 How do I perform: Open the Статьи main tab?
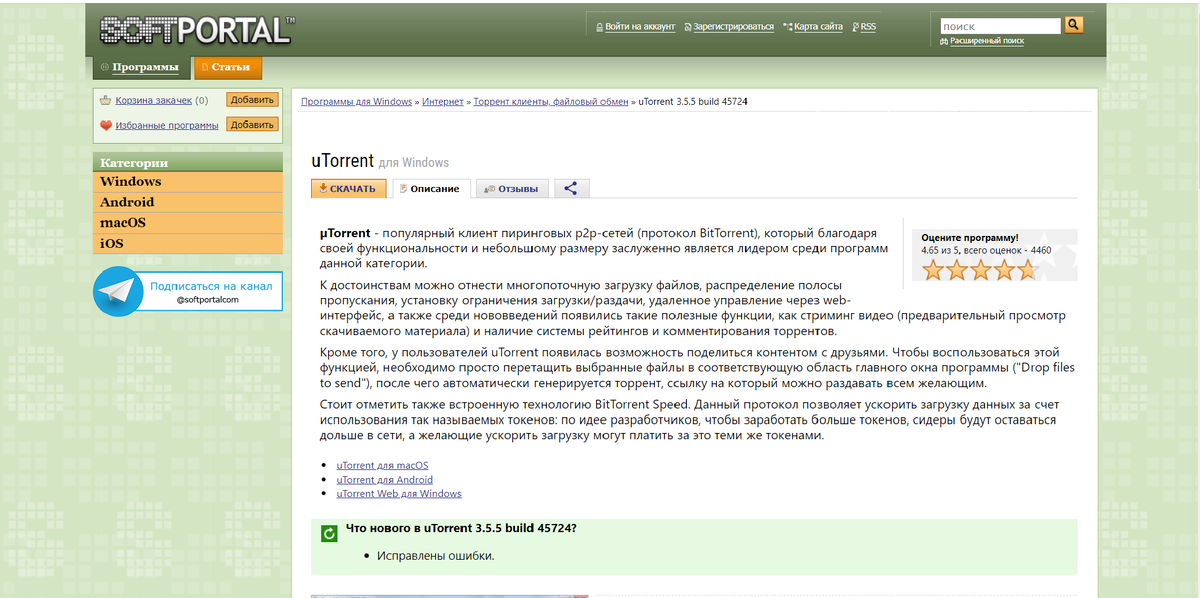click(228, 68)
